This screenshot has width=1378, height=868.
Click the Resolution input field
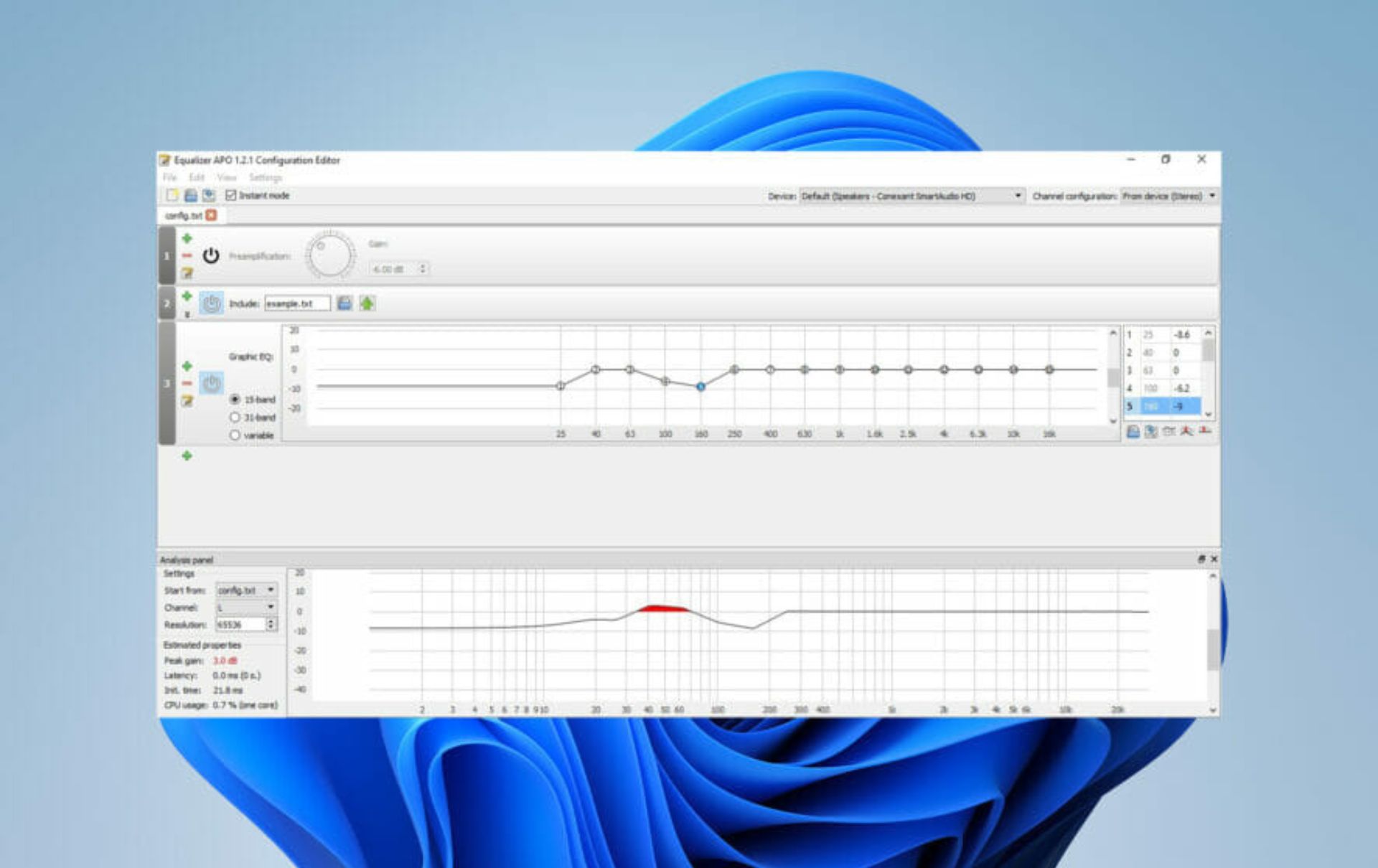point(241,624)
